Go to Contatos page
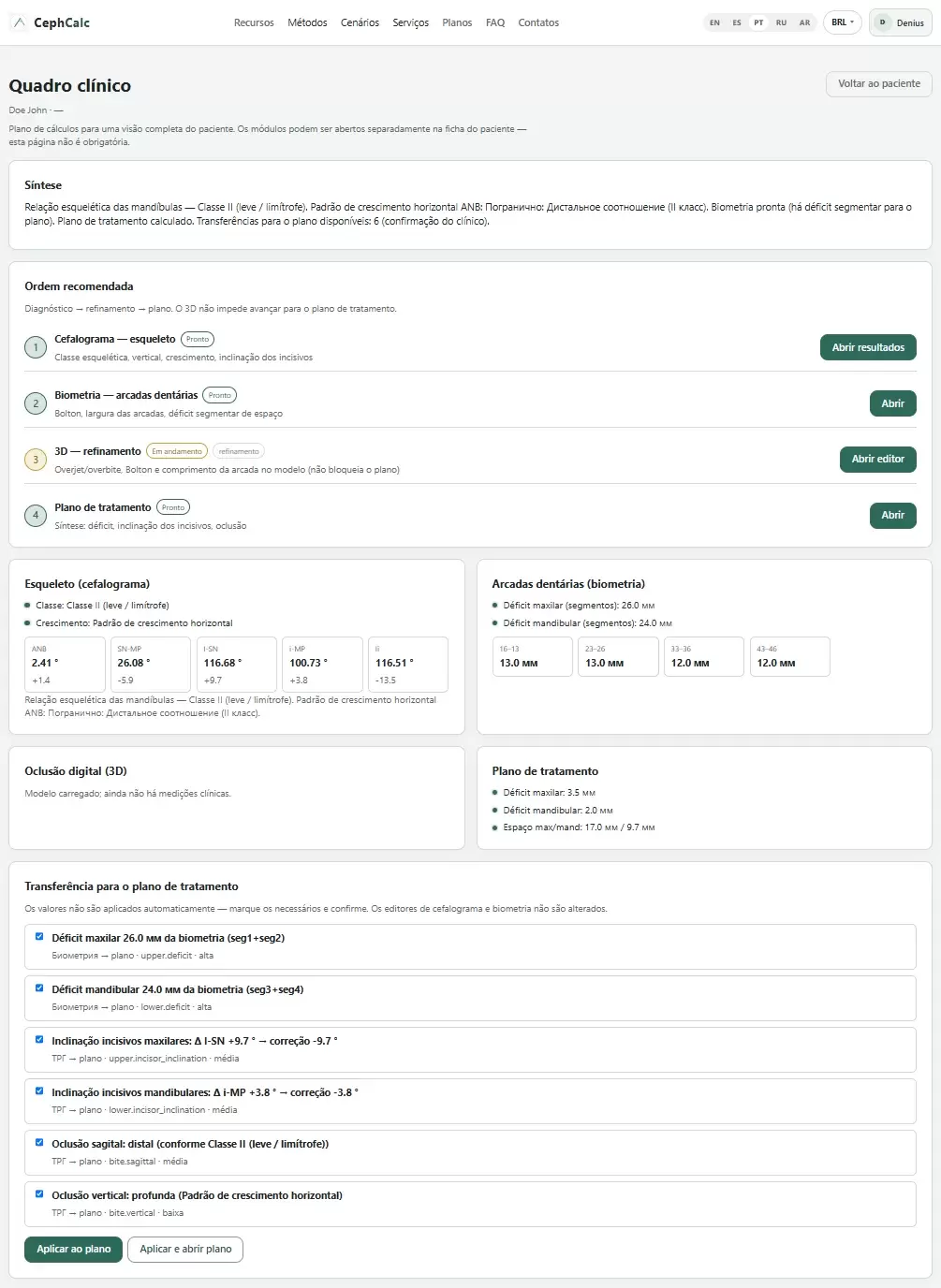941x1288 pixels. point(538,22)
